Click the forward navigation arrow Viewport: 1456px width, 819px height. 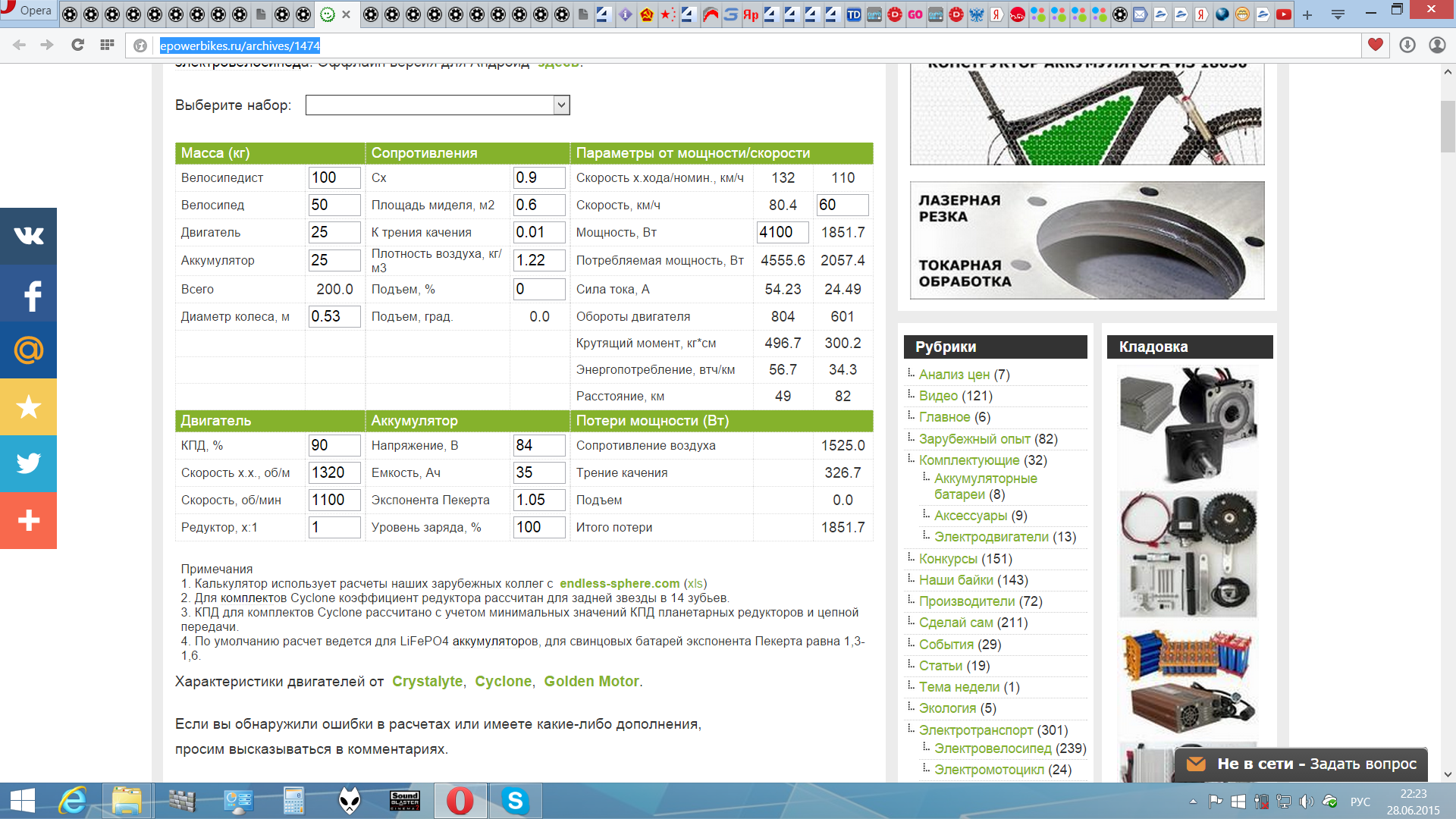(47, 45)
